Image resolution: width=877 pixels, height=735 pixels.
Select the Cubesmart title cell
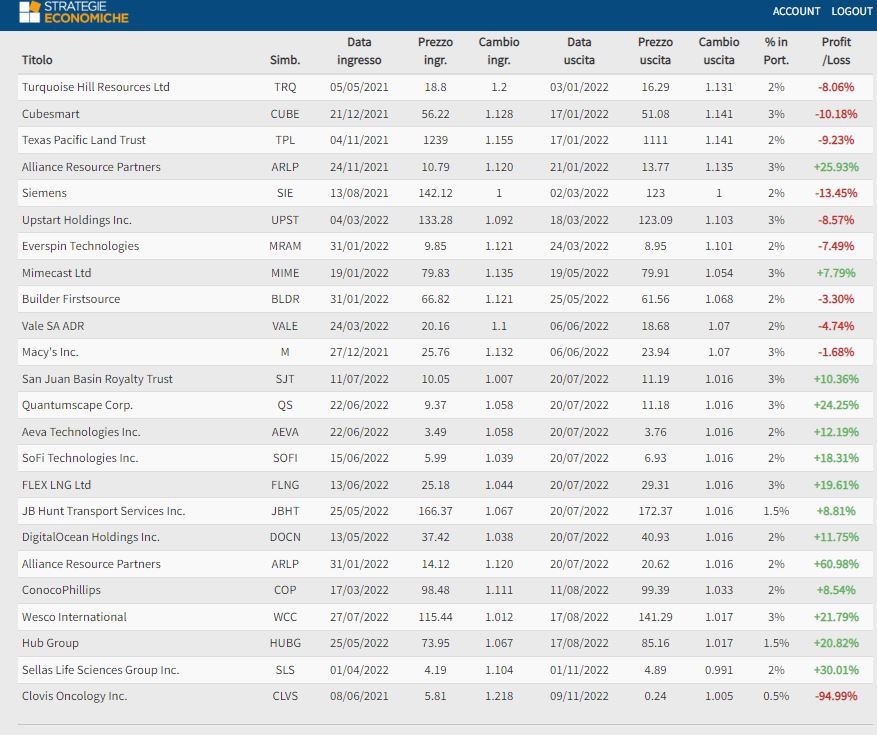tap(50, 114)
